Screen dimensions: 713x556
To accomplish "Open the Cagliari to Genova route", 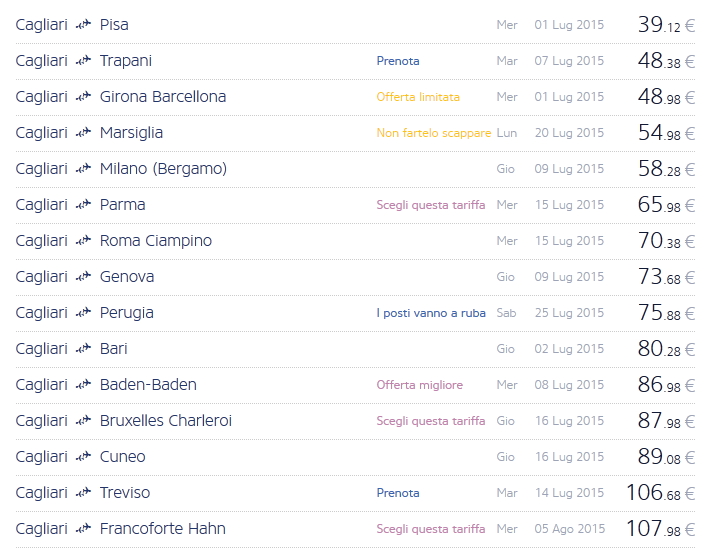I will (x=127, y=277).
